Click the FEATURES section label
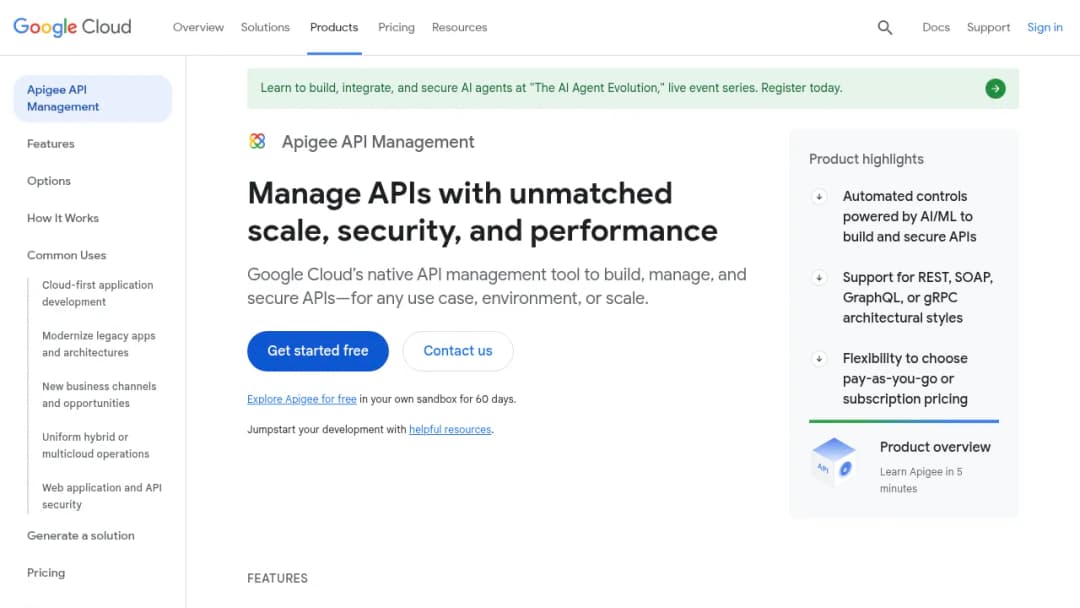 (278, 578)
